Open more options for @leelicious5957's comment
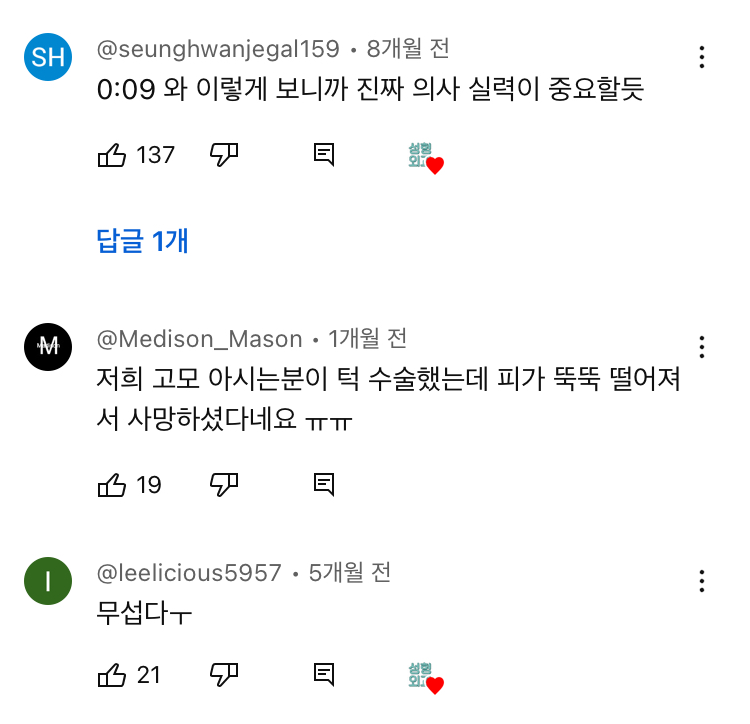This screenshot has width=750, height=724. [703, 581]
